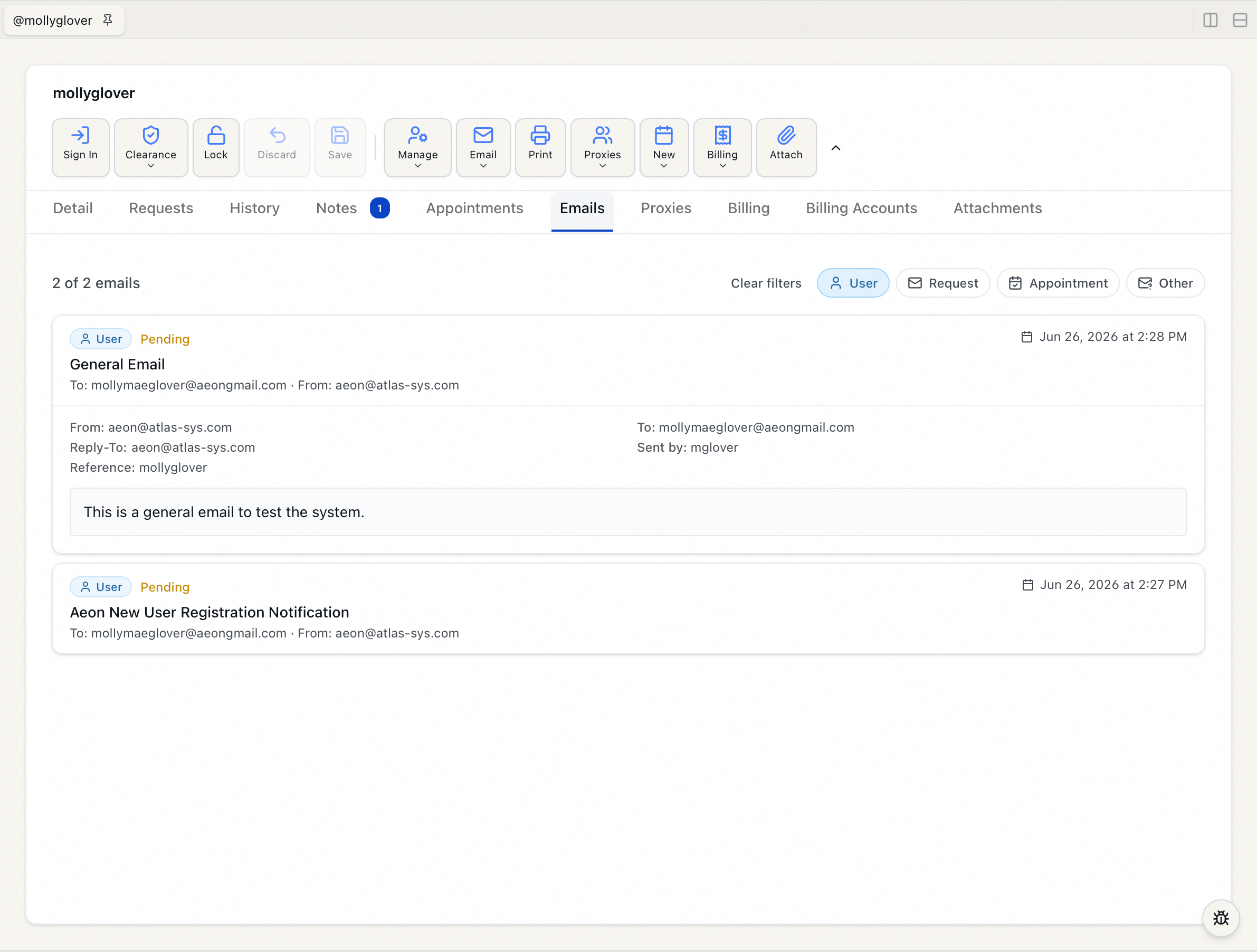1257x952 pixels.
Task: Switch to the Proxies tab
Action: (x=666, y=208)
